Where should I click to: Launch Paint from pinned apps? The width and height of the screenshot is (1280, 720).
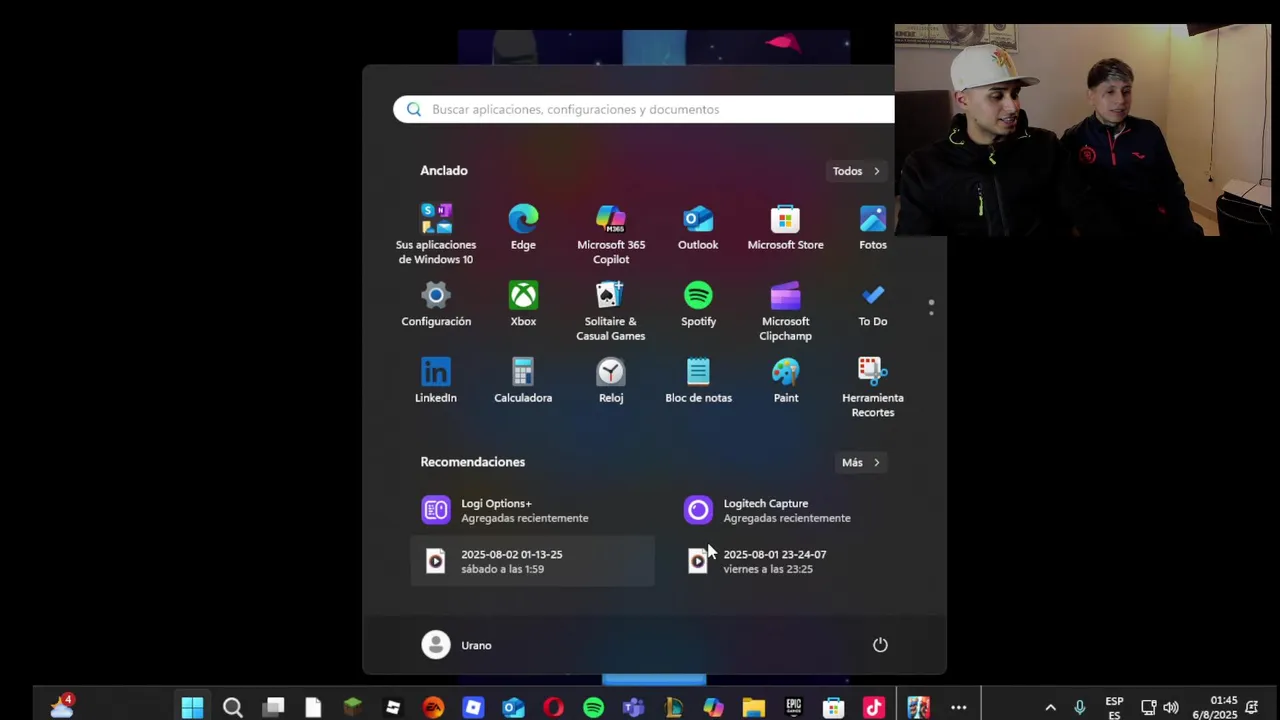785,381
